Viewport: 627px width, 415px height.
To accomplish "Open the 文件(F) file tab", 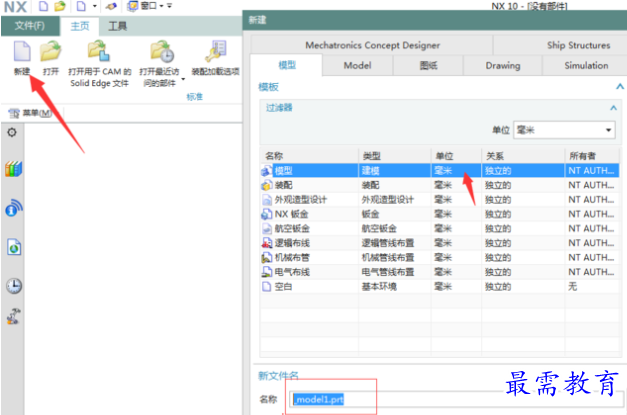I will [30, 26].
